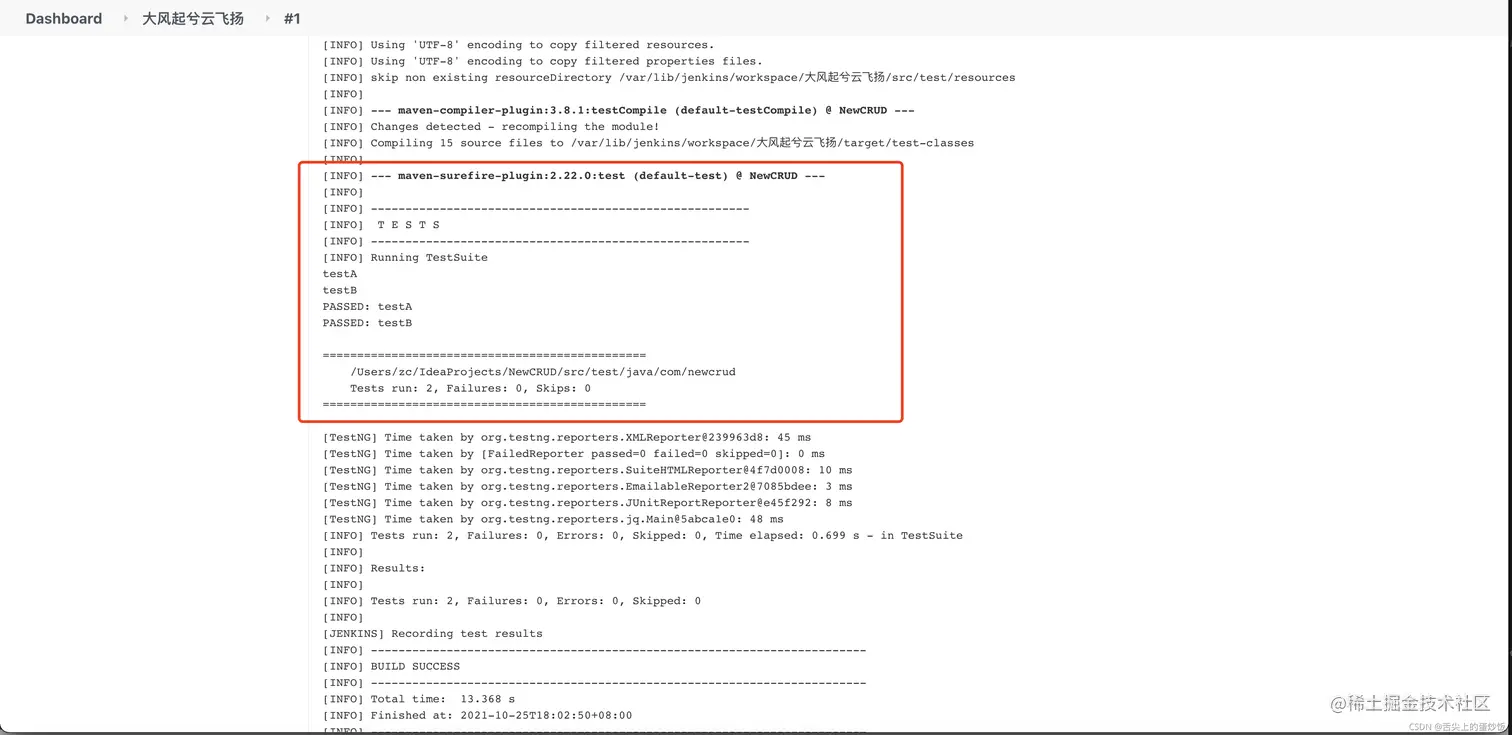Image resolution: width=1512 pixels, height=735 pixels.
Task: Click the maven-surefire-plugin:2.22.0:test log line
Action: point(574,176)
